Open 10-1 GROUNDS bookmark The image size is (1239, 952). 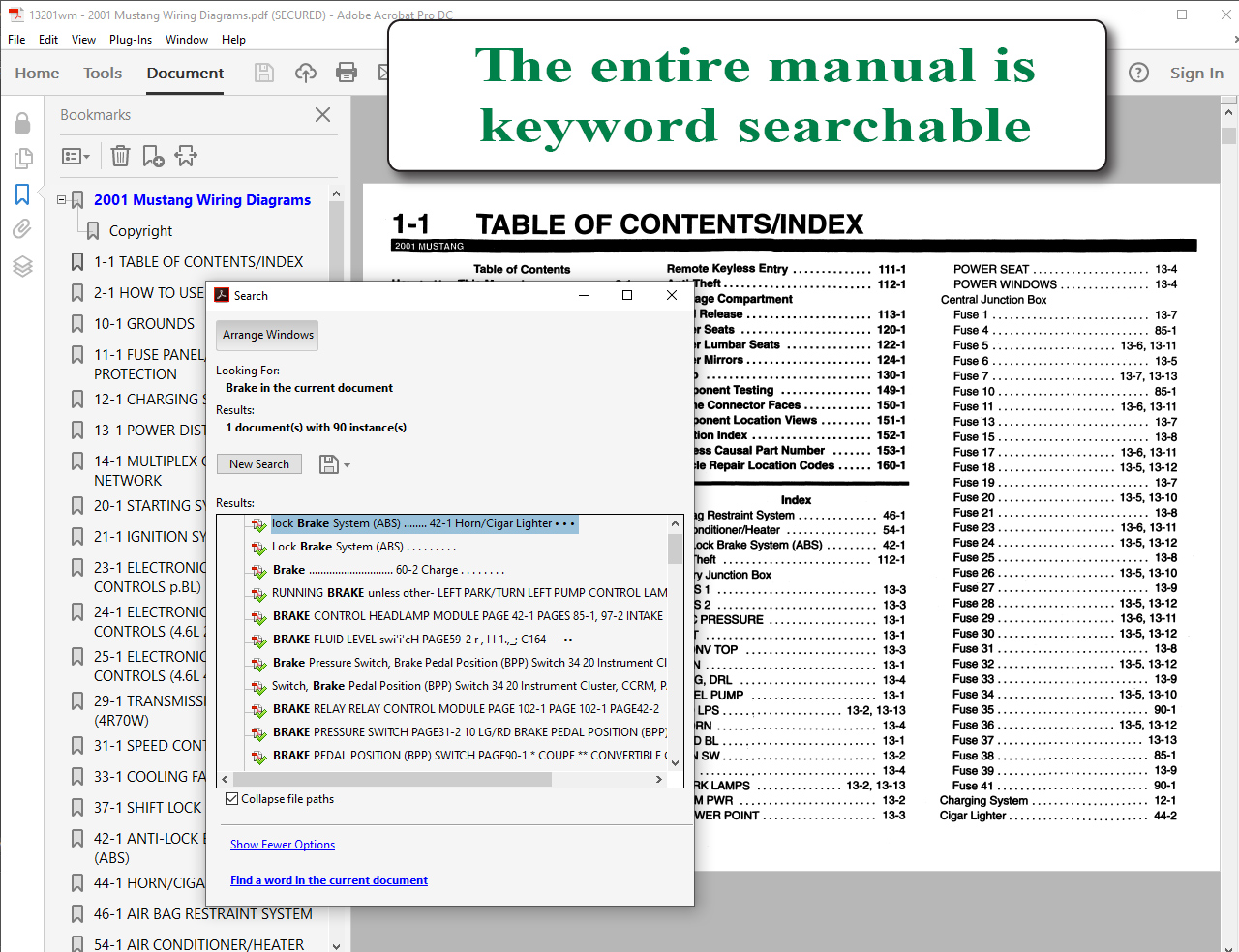pyautogui.click(x=144, y=324)
